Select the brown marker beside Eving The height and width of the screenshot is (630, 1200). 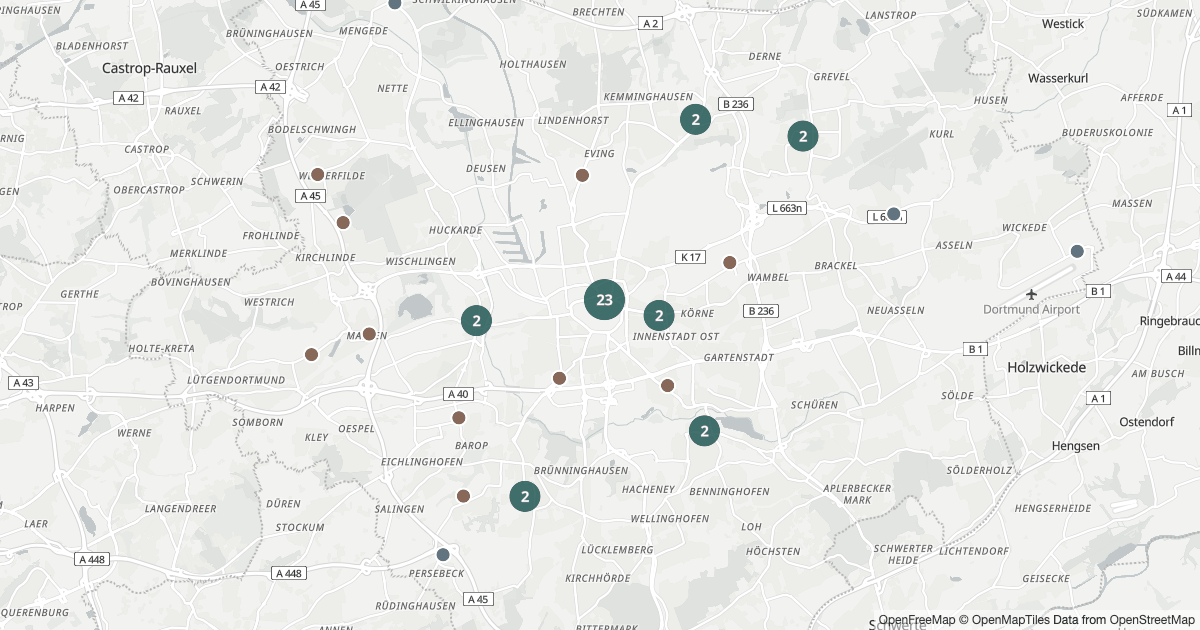point(583,175)
